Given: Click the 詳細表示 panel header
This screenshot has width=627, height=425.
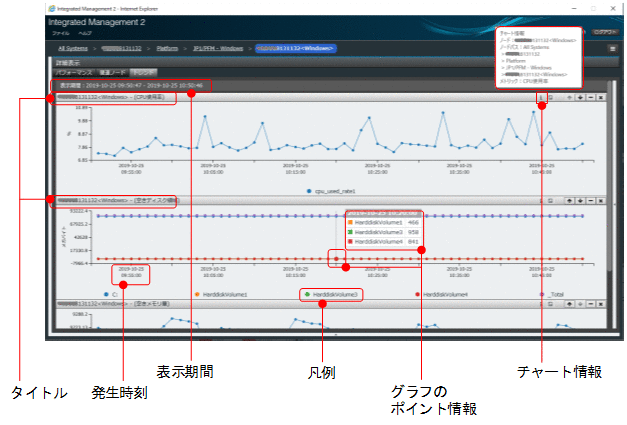Looking at the screenshot, I should pyautogui.click(x=335, y=63).
